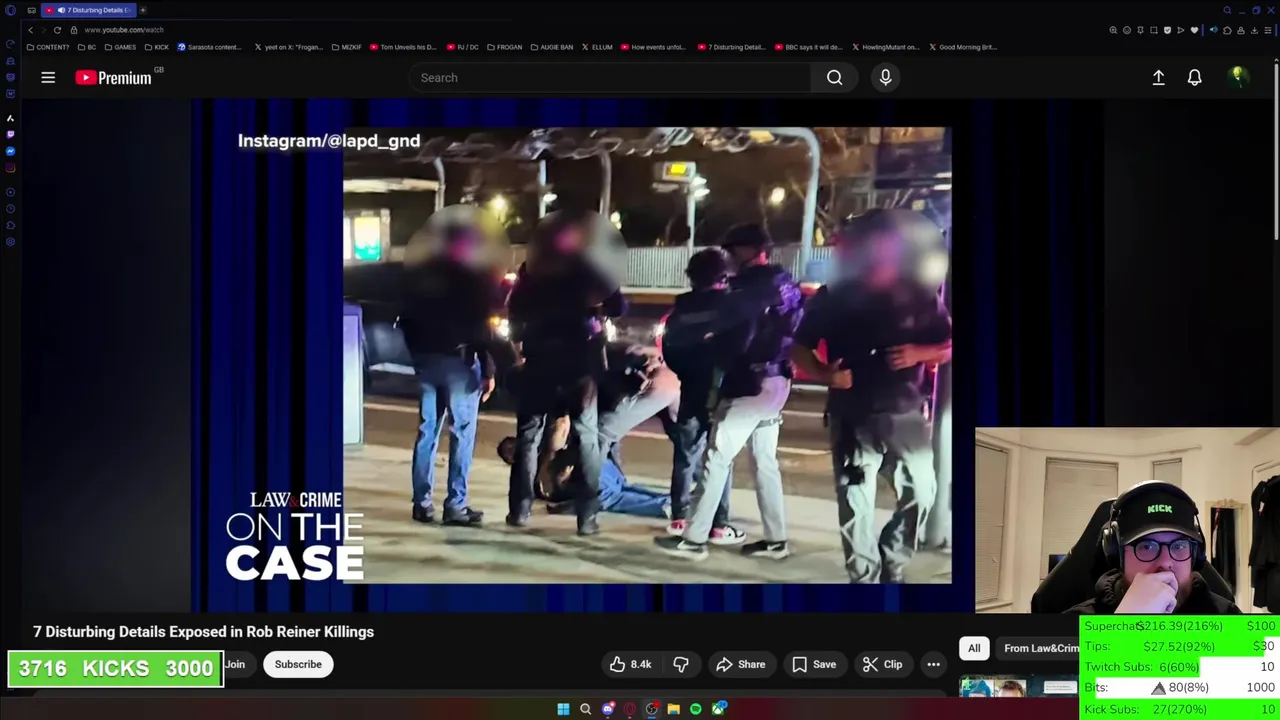Click the YouTube search magnifier button
The image size is (1280, 720).
point(834,77)
